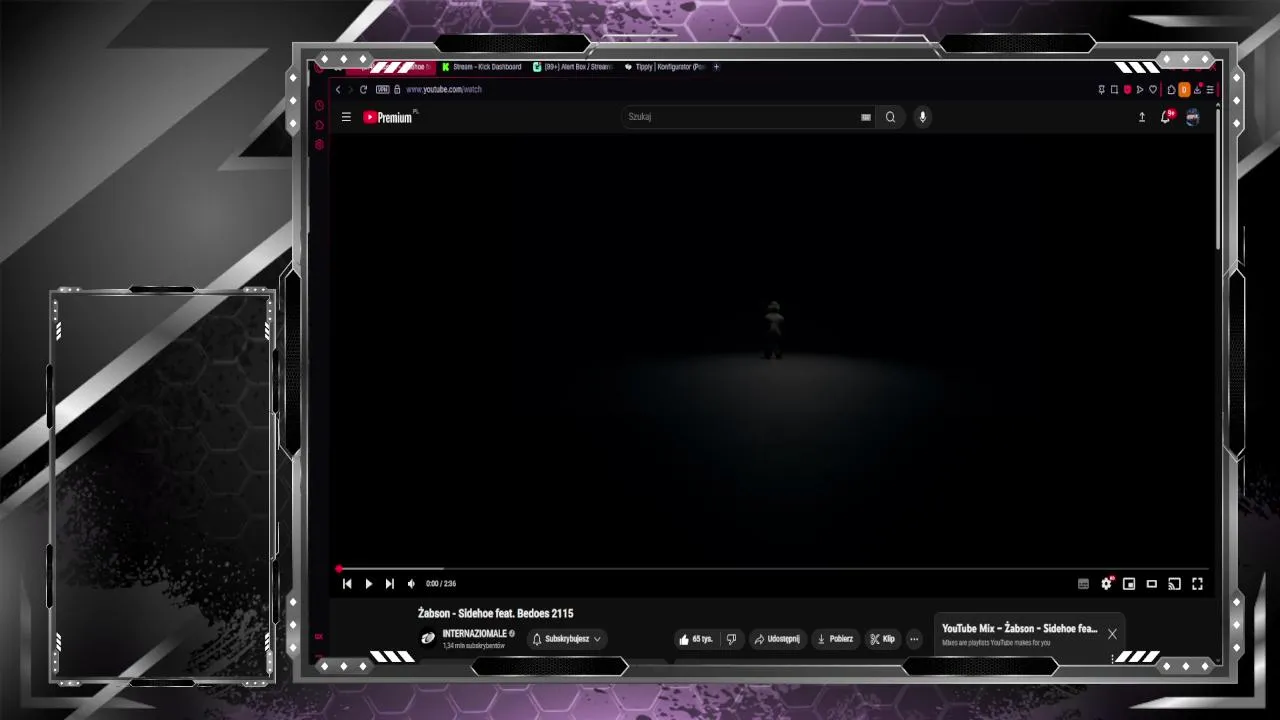Open browser heart bookmarks icon

tap(1153, 90)
